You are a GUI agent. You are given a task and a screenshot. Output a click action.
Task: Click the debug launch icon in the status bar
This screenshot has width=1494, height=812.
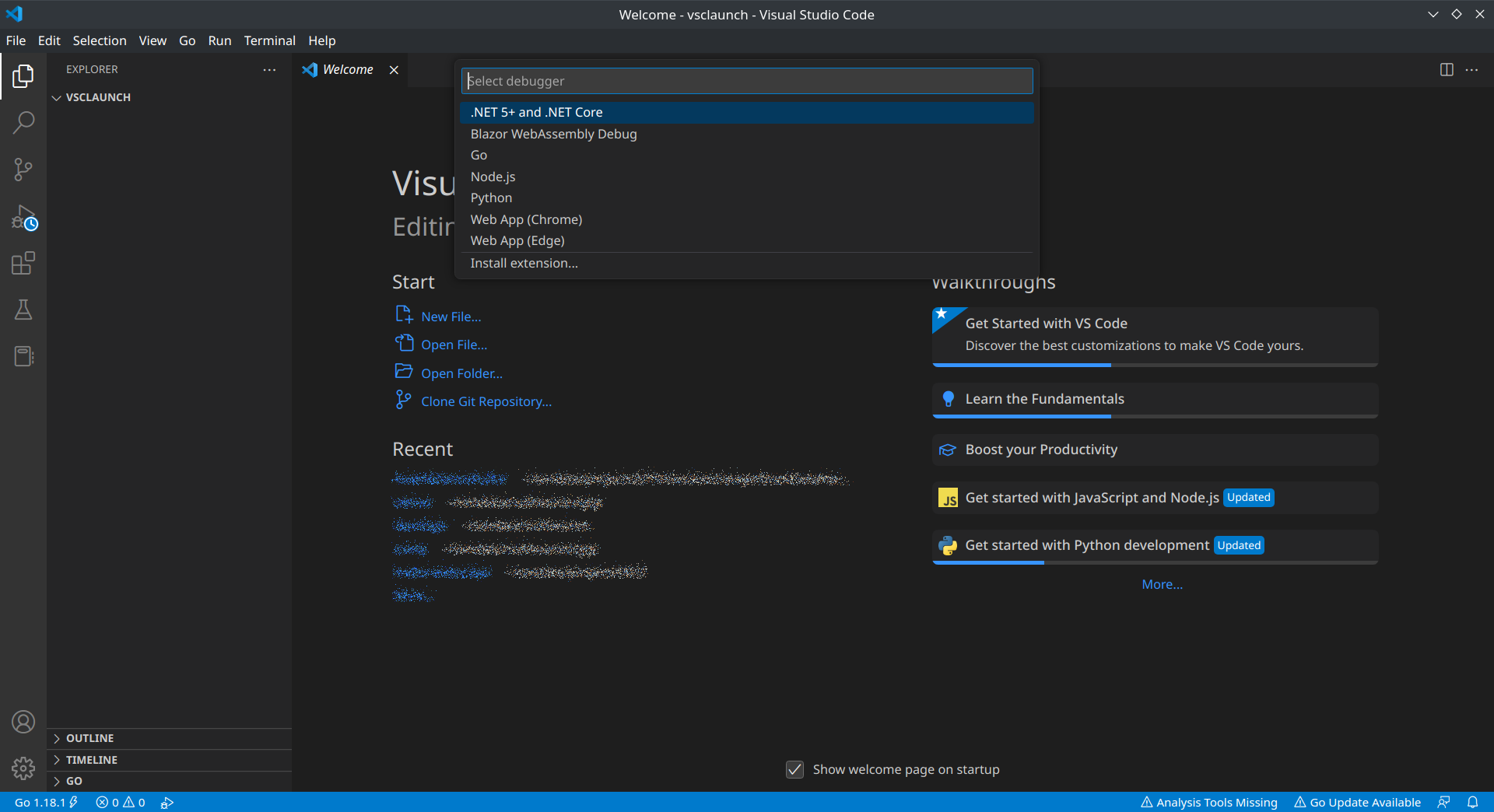tap(167, 802)
